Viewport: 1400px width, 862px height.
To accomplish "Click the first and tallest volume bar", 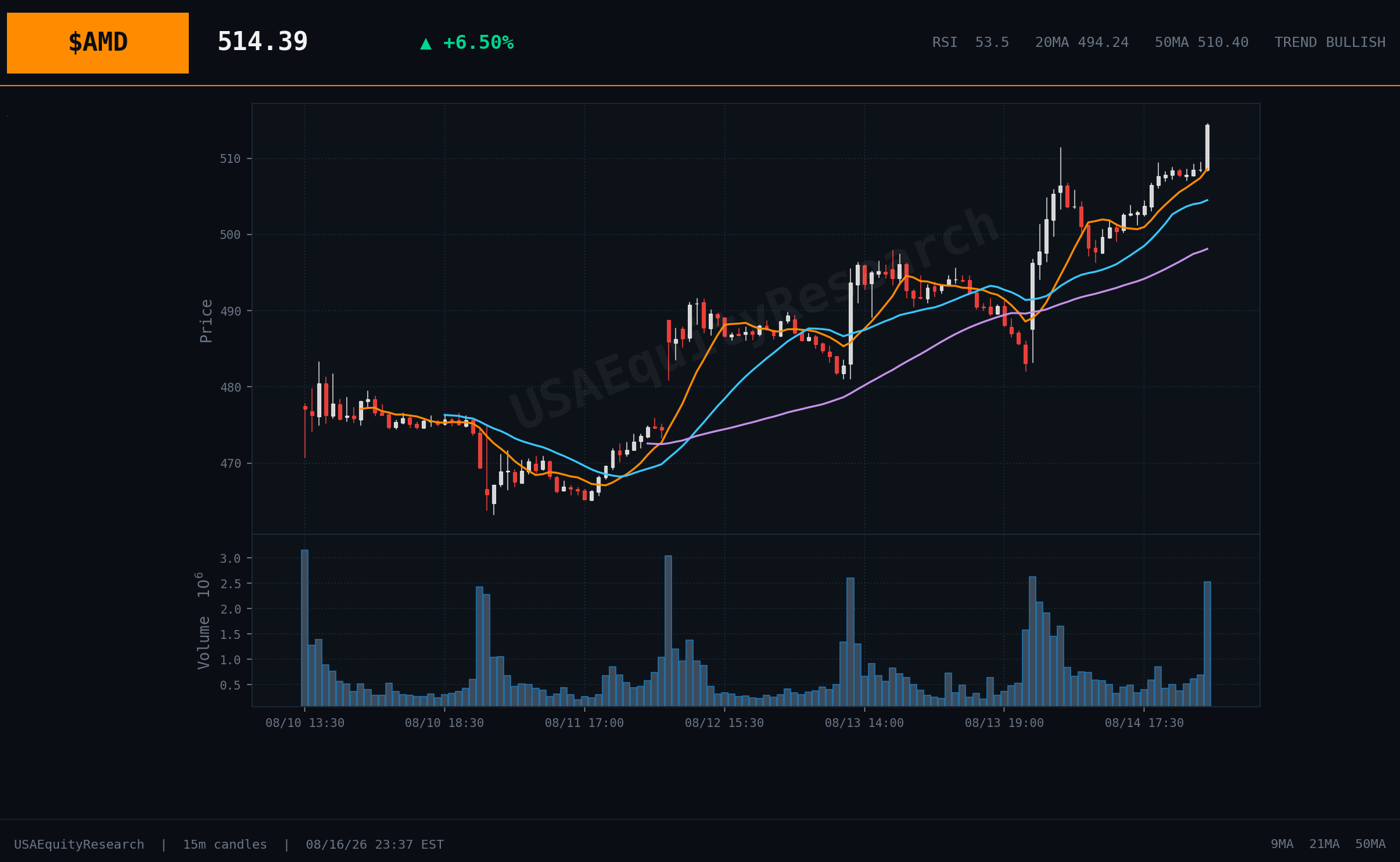I will (305, 627).
